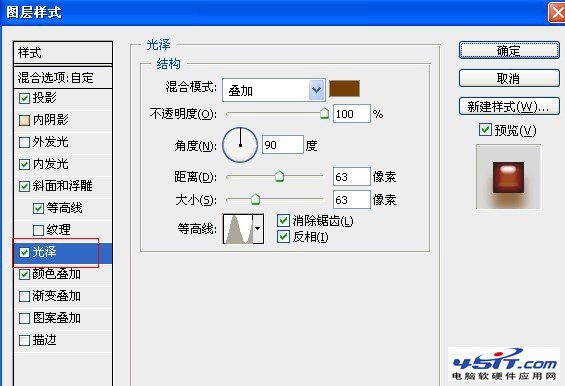
Task: Click the 取消 cancel button
Action: point(509,78)
